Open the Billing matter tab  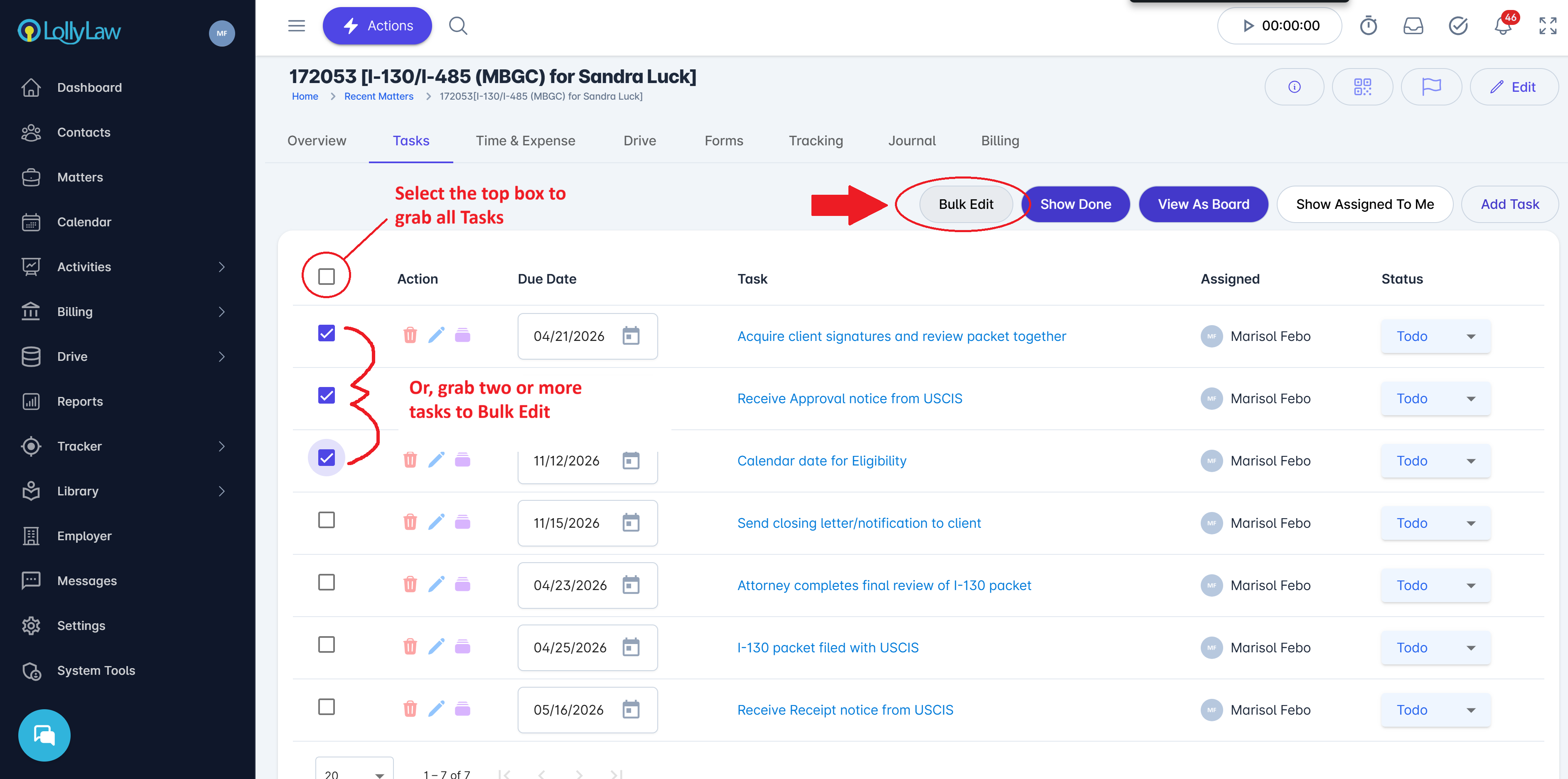tap(1000, 141)
